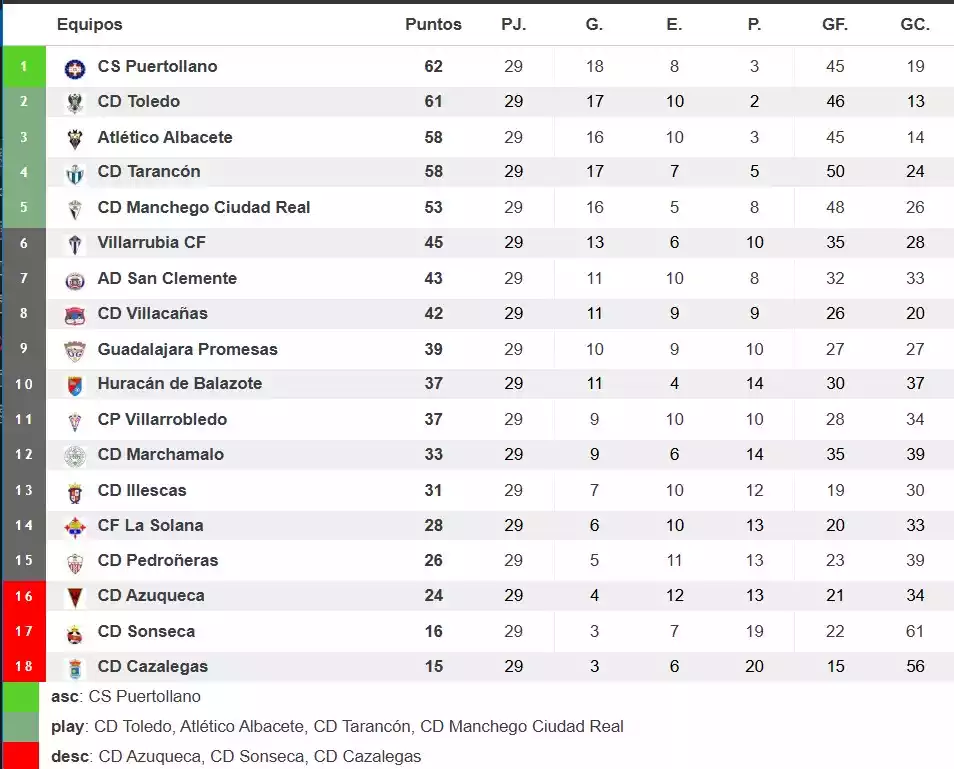The image size is (954, 769).
Task: Open the CD Manchego Ciudad Real link
Action: 204,208
